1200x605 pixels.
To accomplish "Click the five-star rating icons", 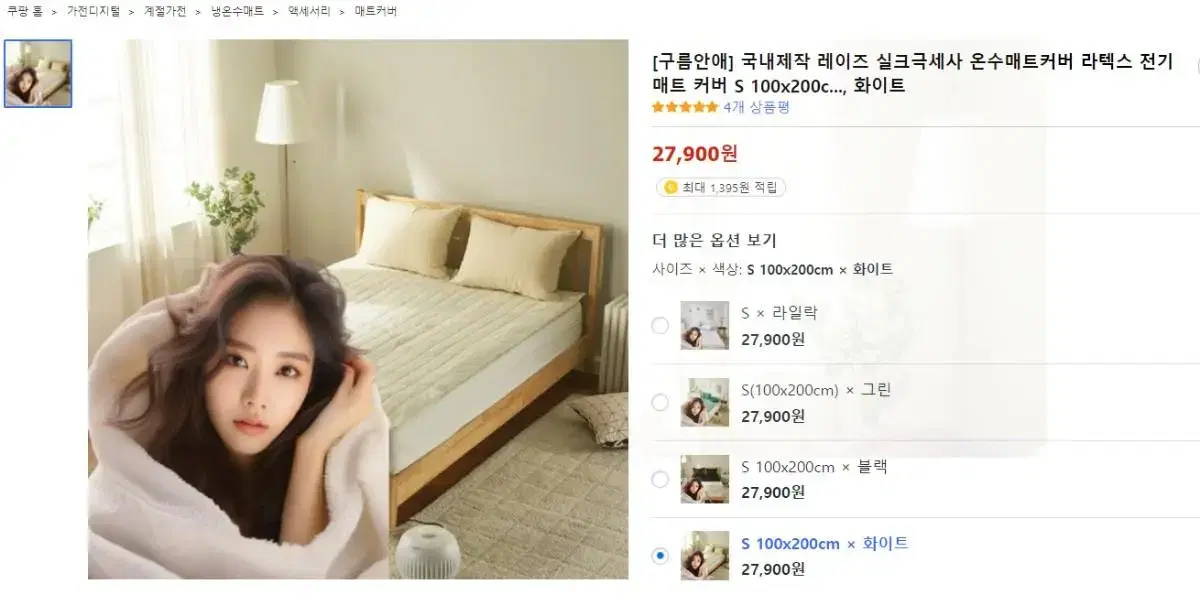I will pos(685,107).
